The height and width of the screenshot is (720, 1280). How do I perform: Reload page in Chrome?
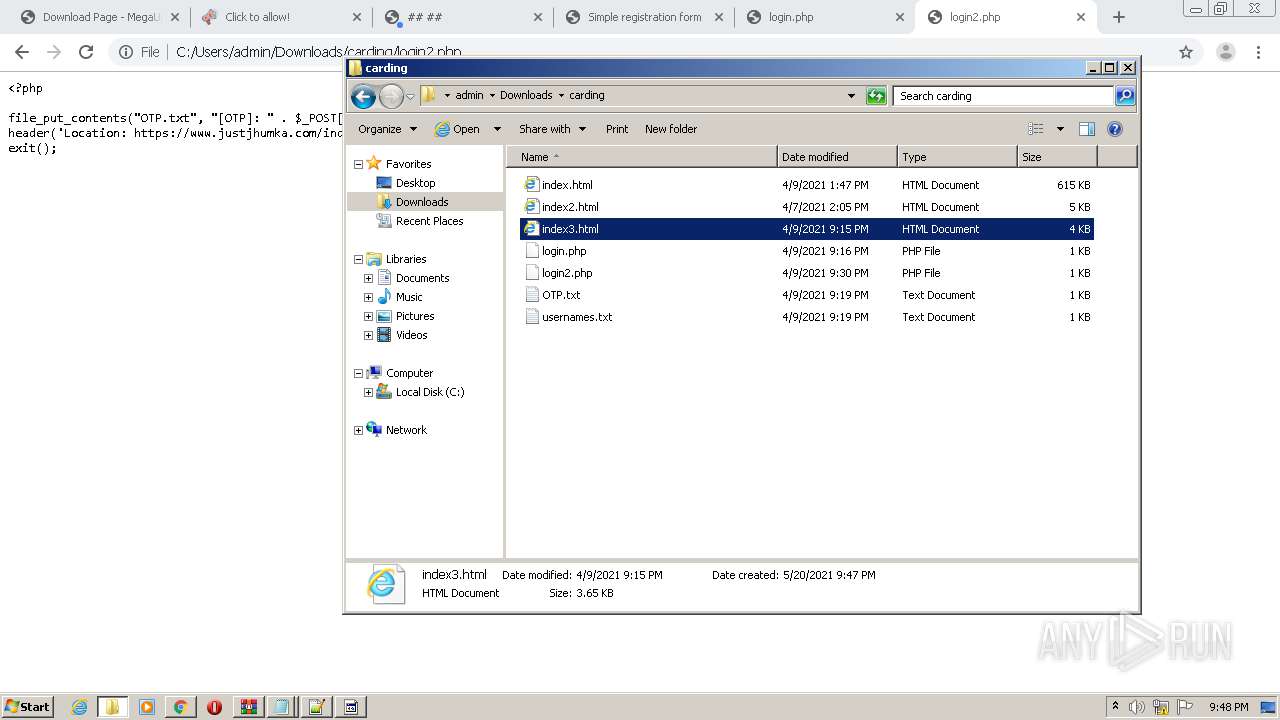[x=86, y=52]
